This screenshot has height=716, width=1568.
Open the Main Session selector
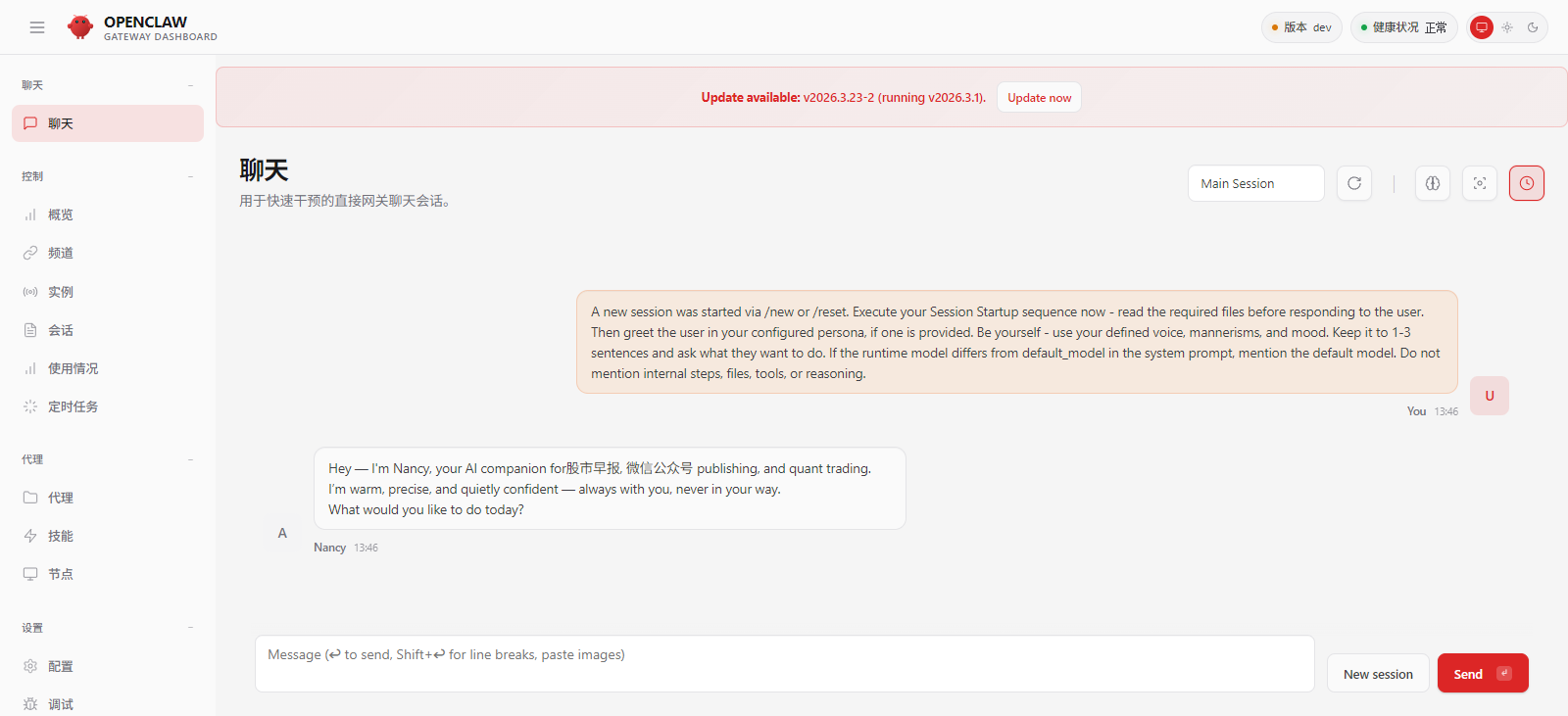tap(1256, 183)
